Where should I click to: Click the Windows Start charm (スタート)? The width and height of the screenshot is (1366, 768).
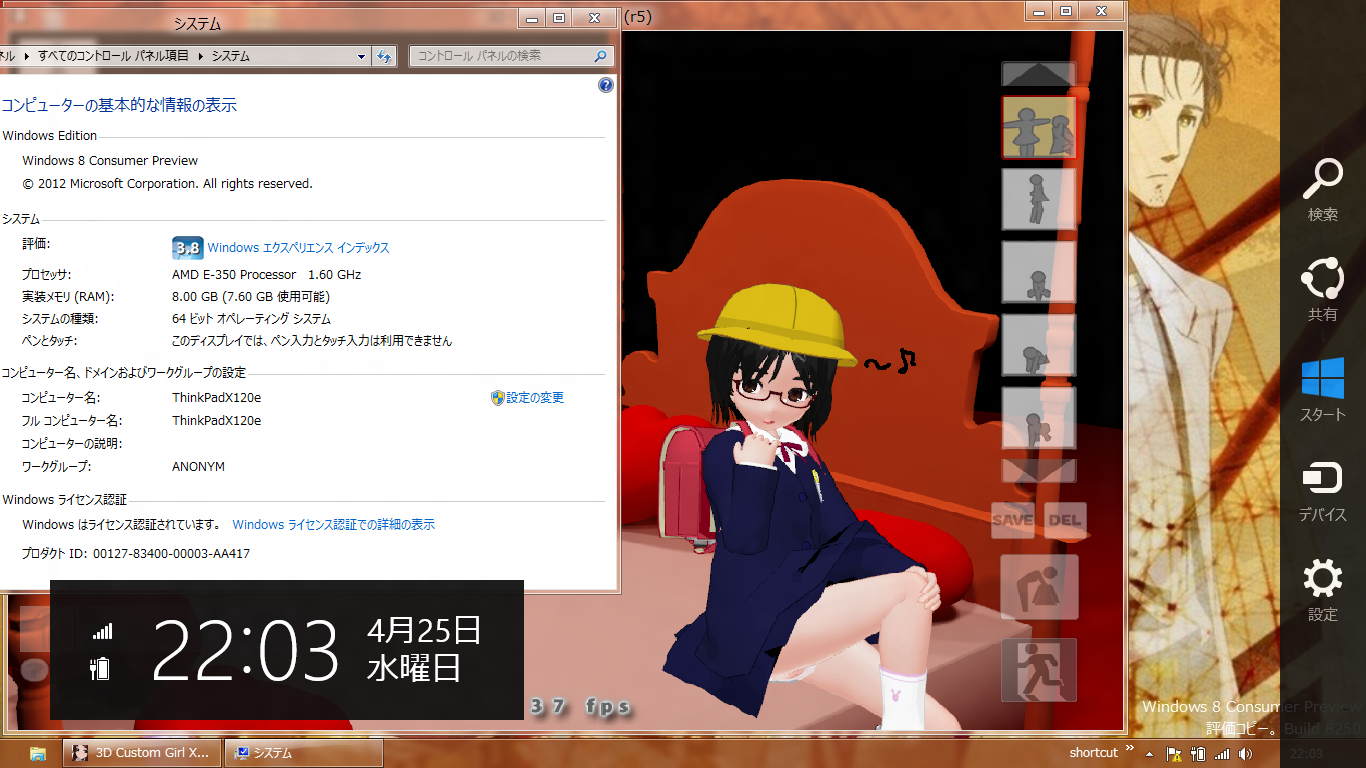pyautogui.click(x=1322, y=388)
